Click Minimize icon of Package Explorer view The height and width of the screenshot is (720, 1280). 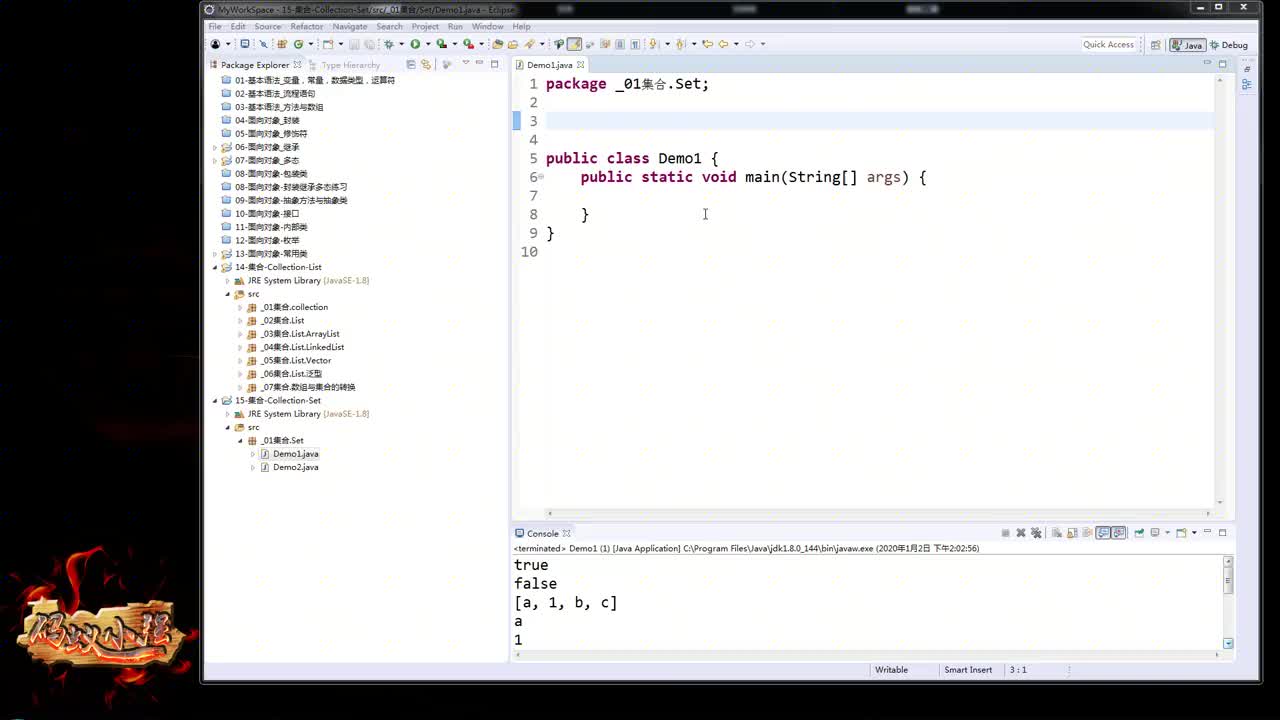point(480,64)
